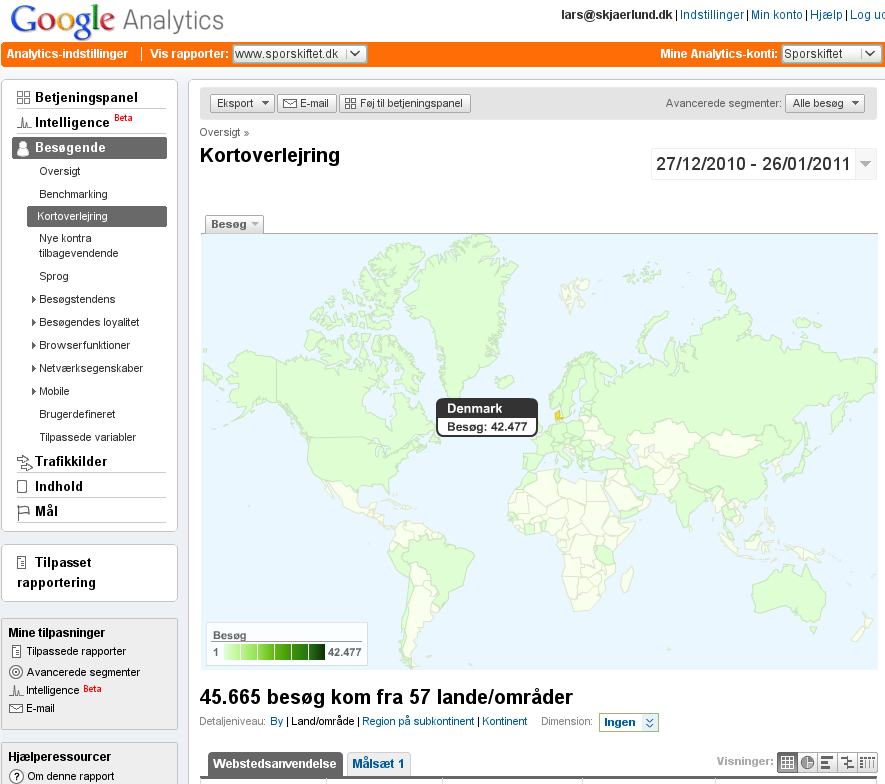Open the Mine Analytics-konti Sporskiftet dropdown

pyautogui.click(x=830, y=54)
